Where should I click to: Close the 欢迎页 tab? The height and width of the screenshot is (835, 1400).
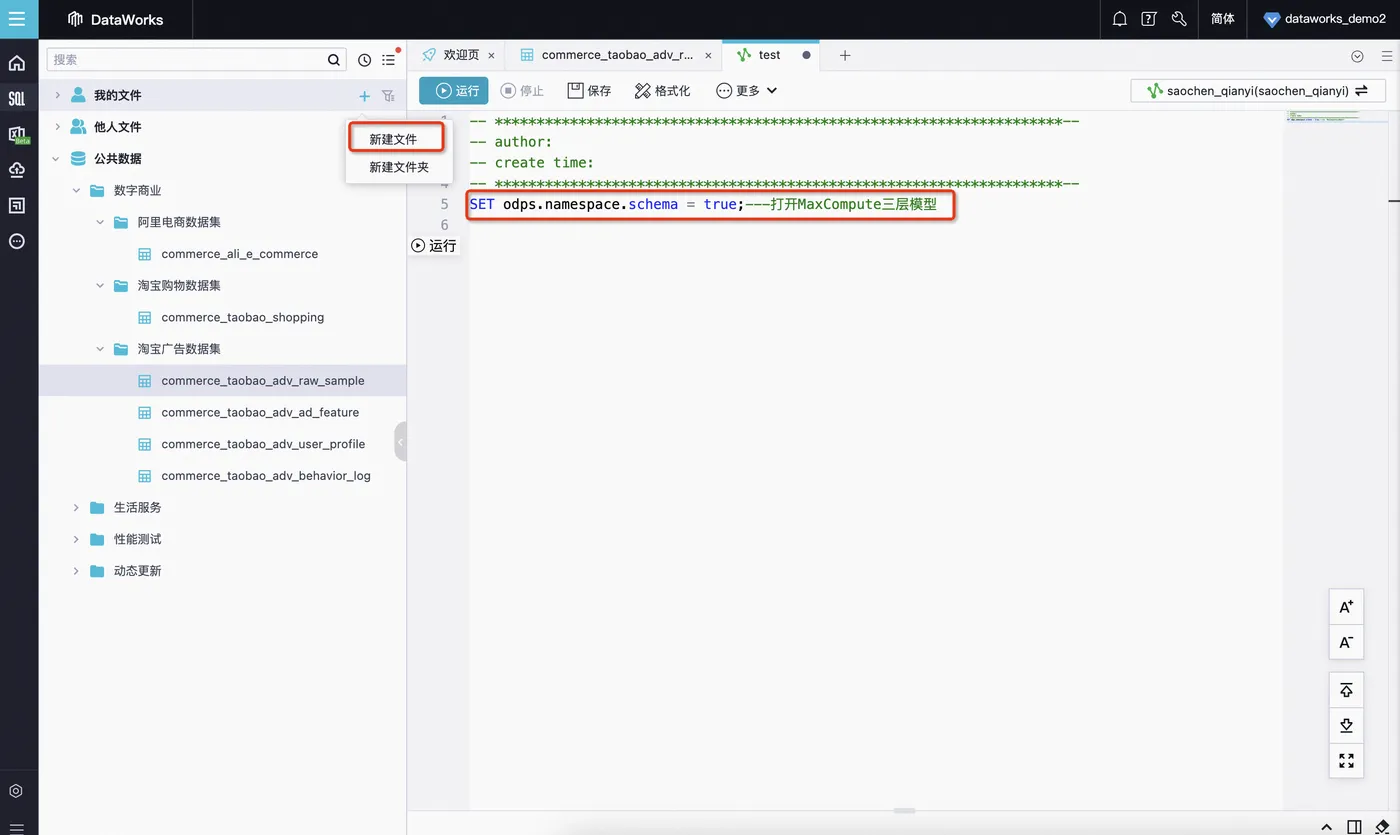click(x=491, y=56)
